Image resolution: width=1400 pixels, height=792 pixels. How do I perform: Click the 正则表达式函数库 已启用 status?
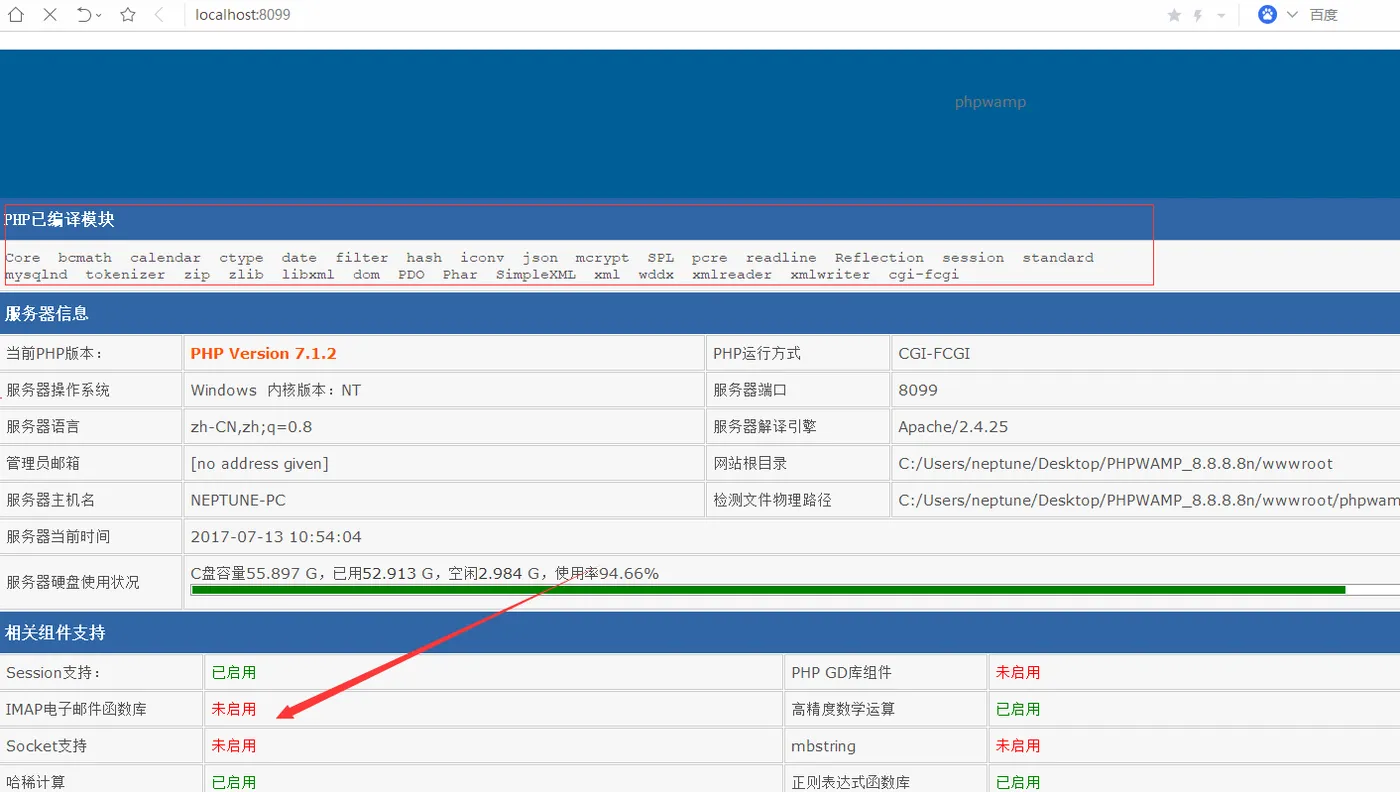tap(1018, 782)
